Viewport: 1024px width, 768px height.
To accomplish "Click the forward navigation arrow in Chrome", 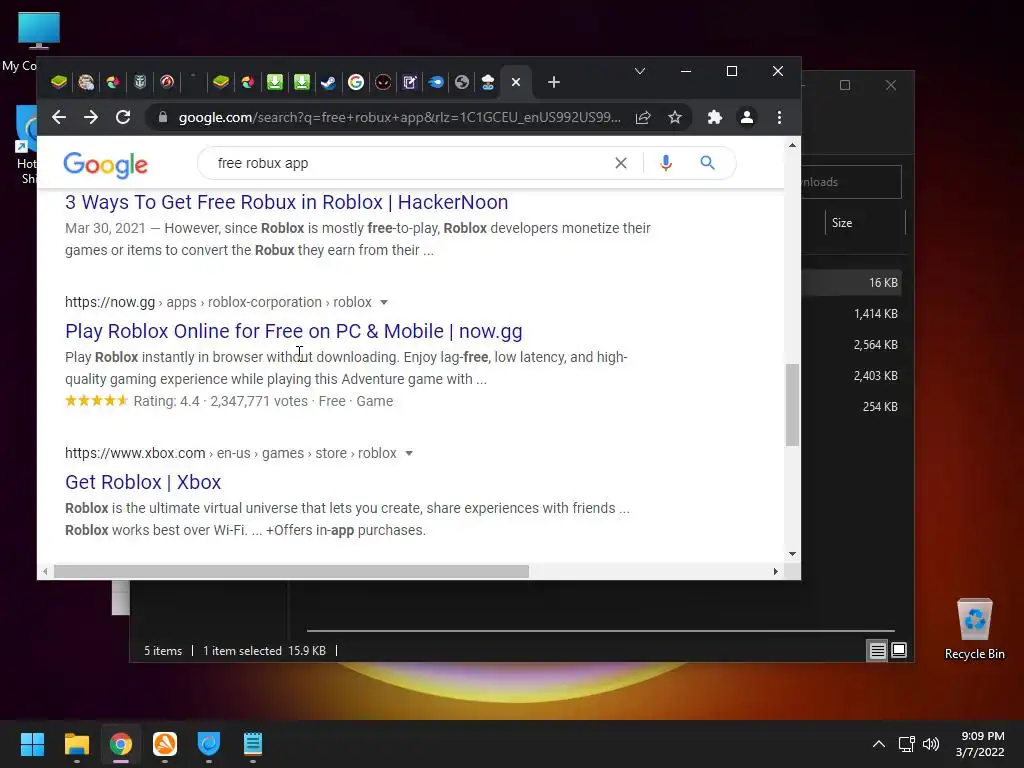I will [91, 118].
